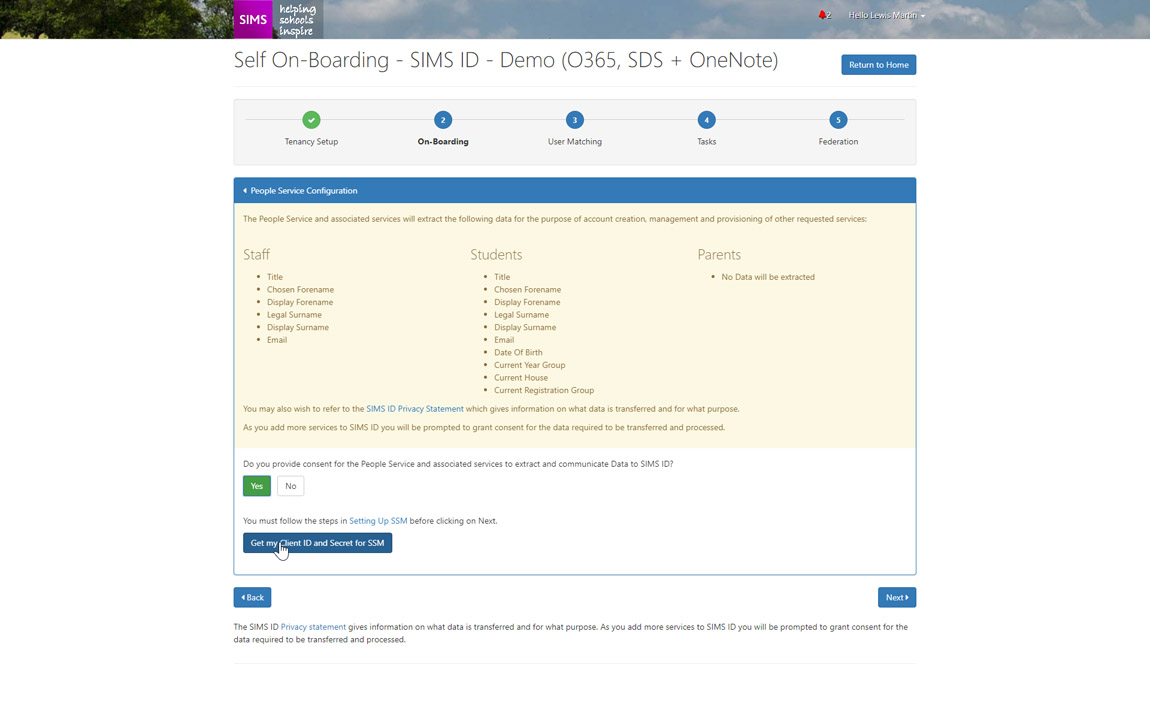Screen dimensions: 1150x719
Task: Click the Staff heading
Action: [x=257, y=255]
